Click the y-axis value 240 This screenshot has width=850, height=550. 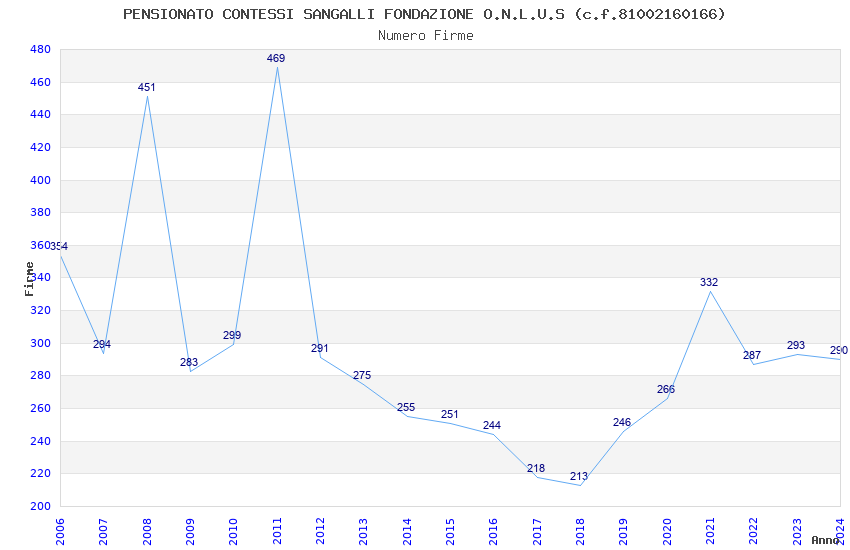[41, 442]
